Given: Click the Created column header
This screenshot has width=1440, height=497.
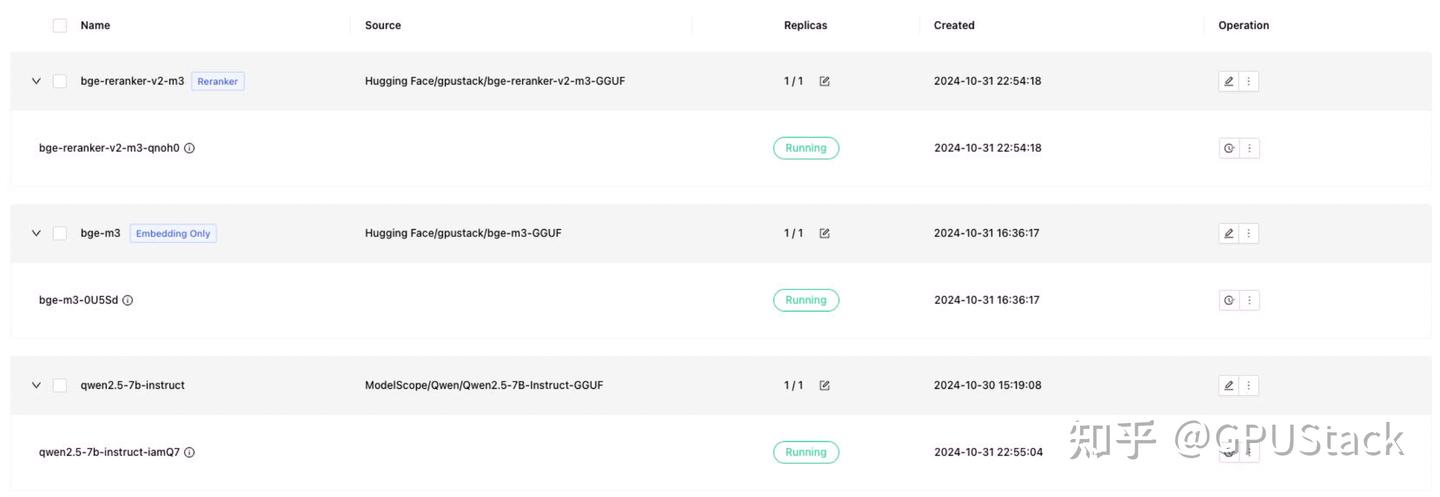Looking at the screenshot, I should pos(954,26).
